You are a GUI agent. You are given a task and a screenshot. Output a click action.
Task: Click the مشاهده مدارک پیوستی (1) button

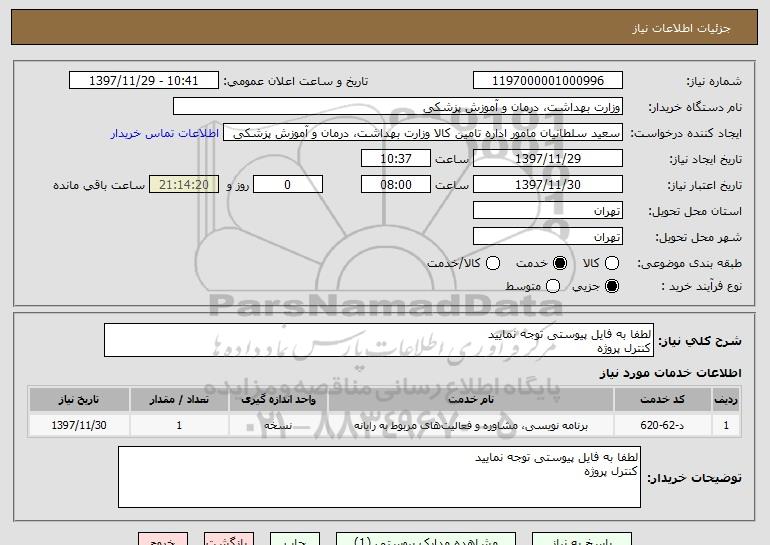click(426, 539)
